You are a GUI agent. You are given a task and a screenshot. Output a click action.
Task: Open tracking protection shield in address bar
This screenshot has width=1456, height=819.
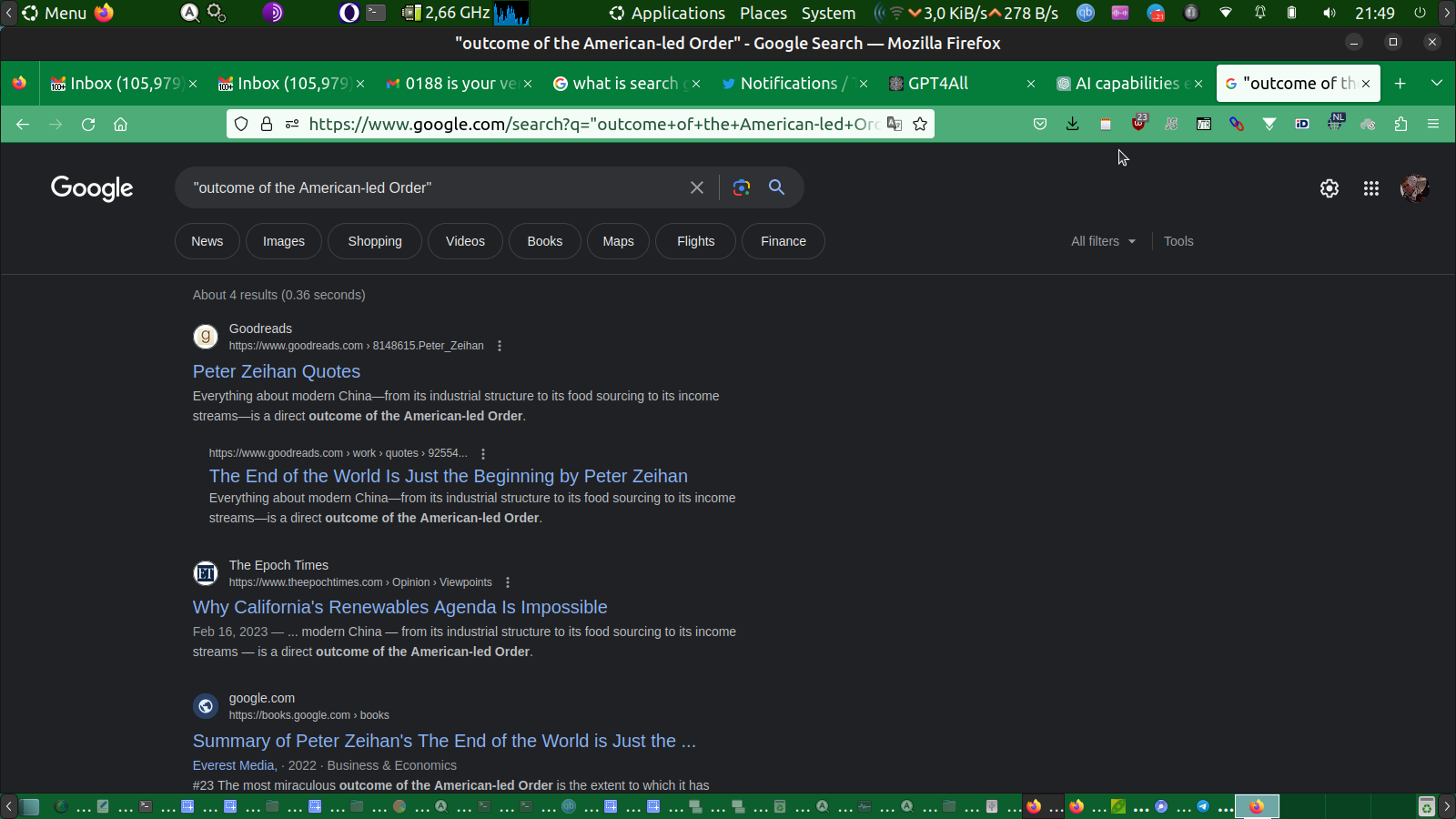(241, 124)
